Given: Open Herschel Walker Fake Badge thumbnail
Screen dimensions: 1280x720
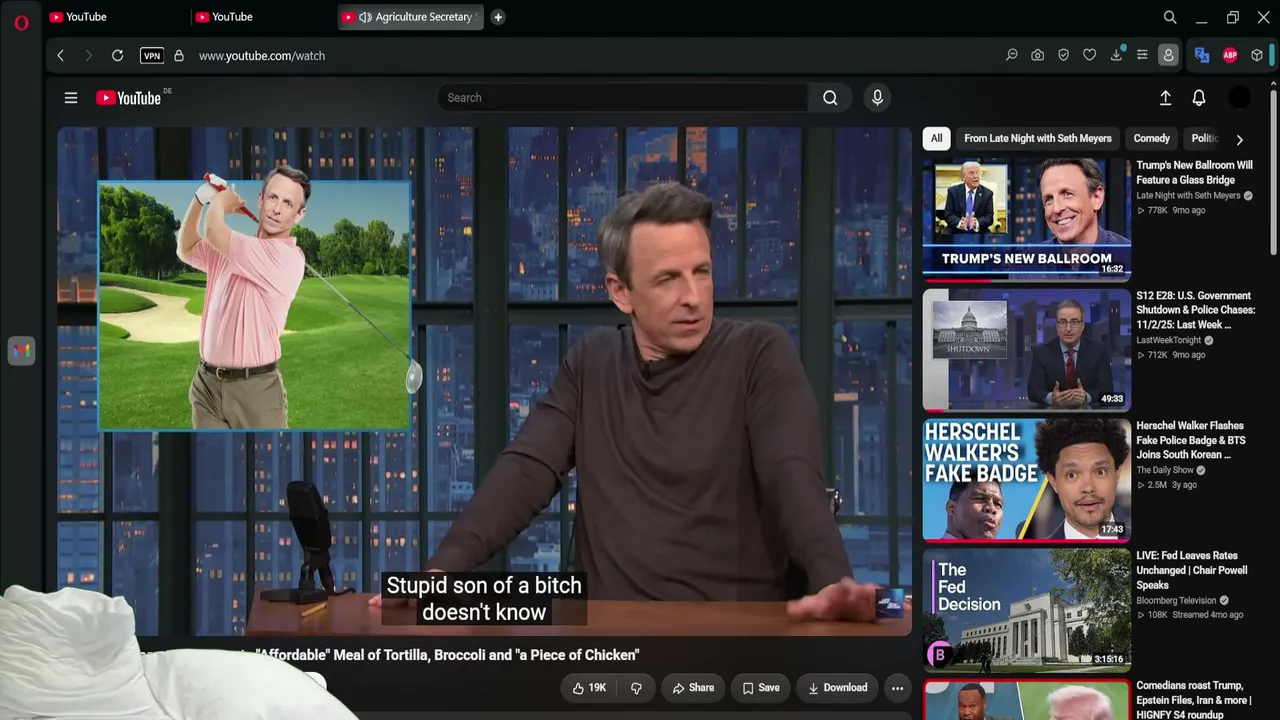Looking at the screenshot, I should 1027,479.
